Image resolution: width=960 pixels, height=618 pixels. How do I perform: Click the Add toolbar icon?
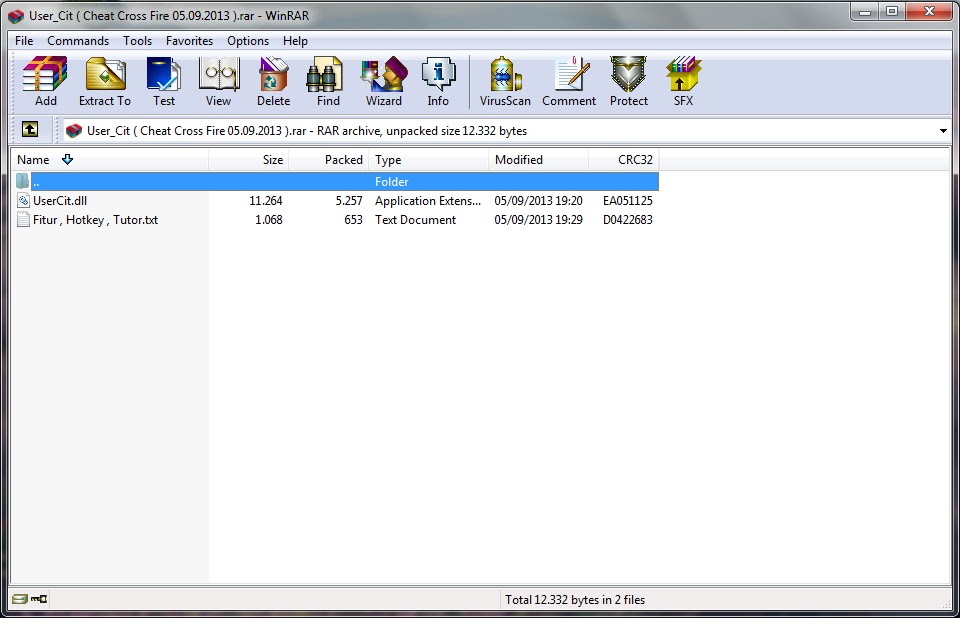pyautogui.click(x=45, y=81)
